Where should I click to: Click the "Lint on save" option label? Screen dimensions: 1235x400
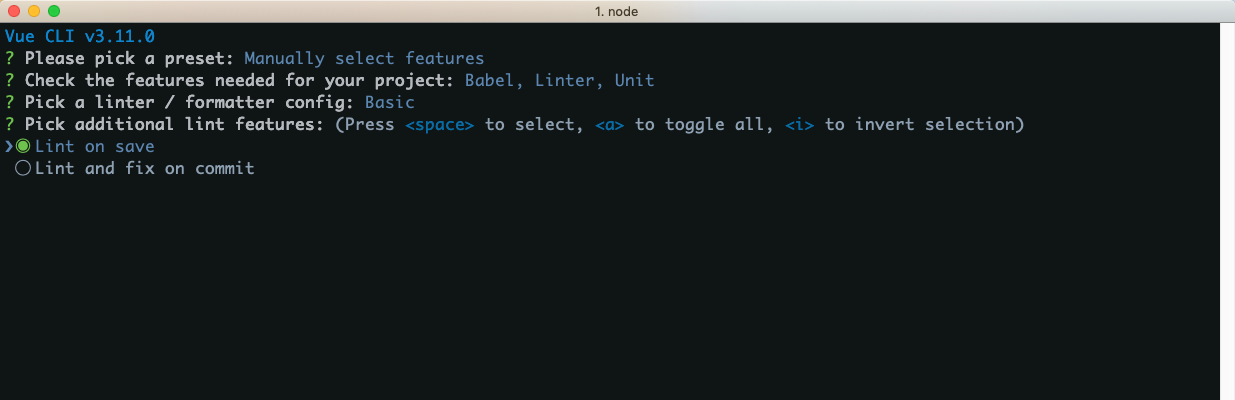(94, 146)
